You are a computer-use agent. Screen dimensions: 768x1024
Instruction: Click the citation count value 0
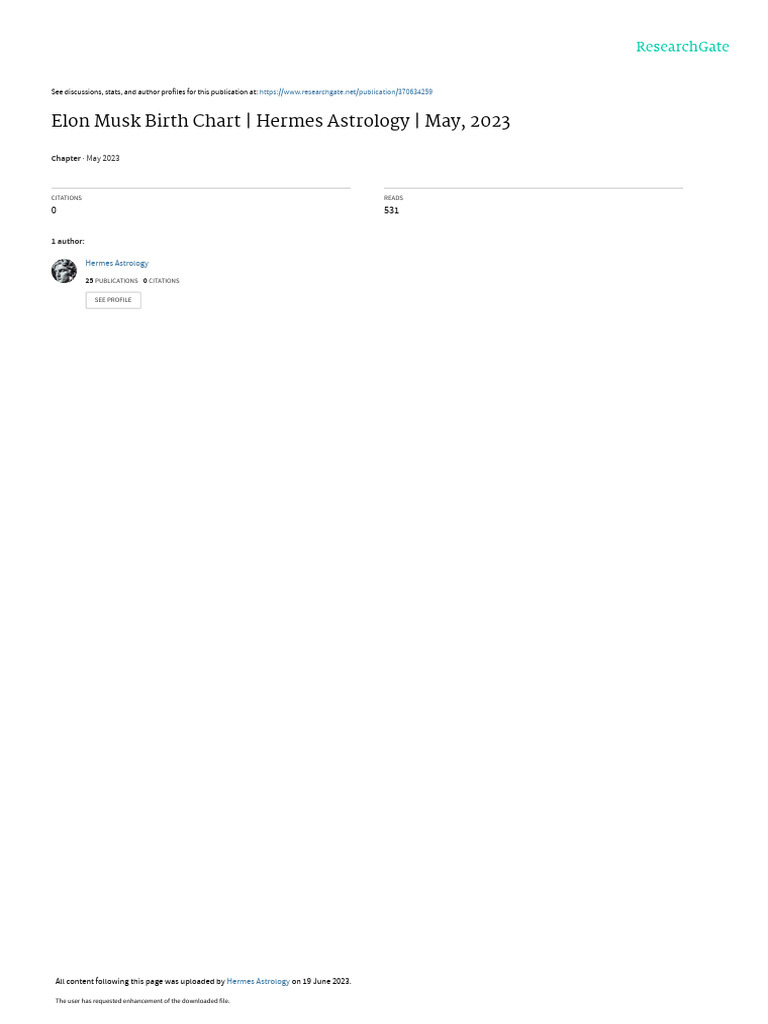coord(54,210)
